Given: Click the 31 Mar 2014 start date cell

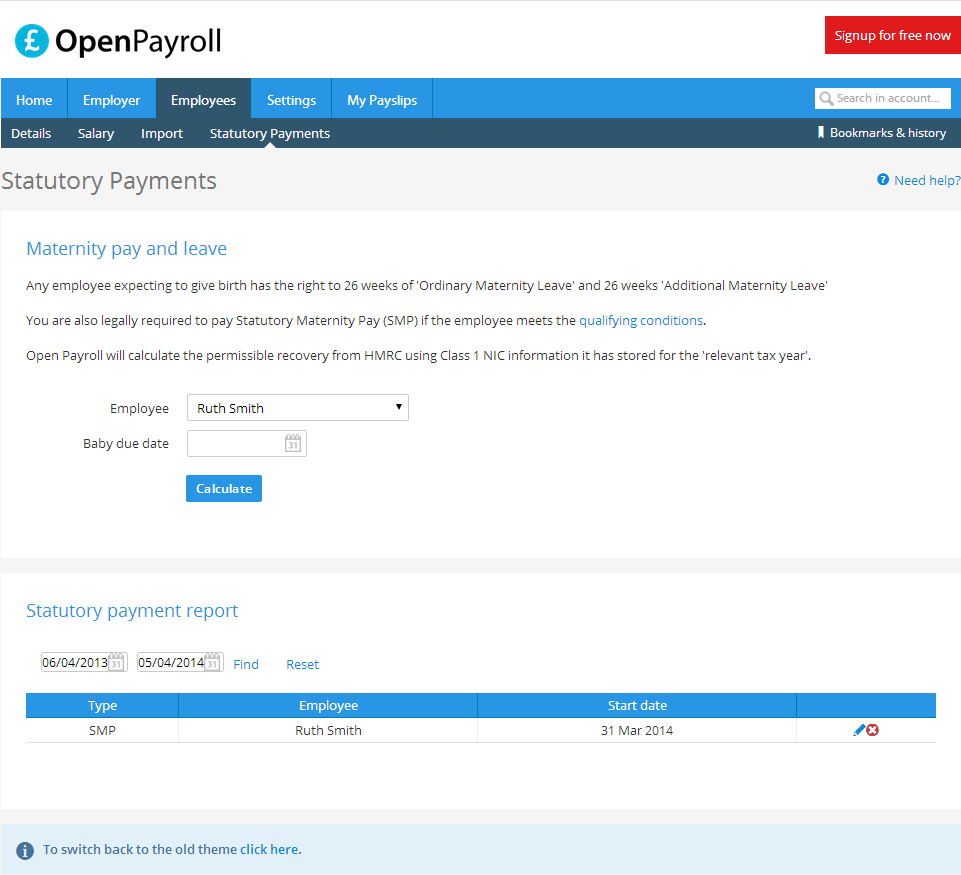Looking at the screenshot, I should click(x=637, y=730).
